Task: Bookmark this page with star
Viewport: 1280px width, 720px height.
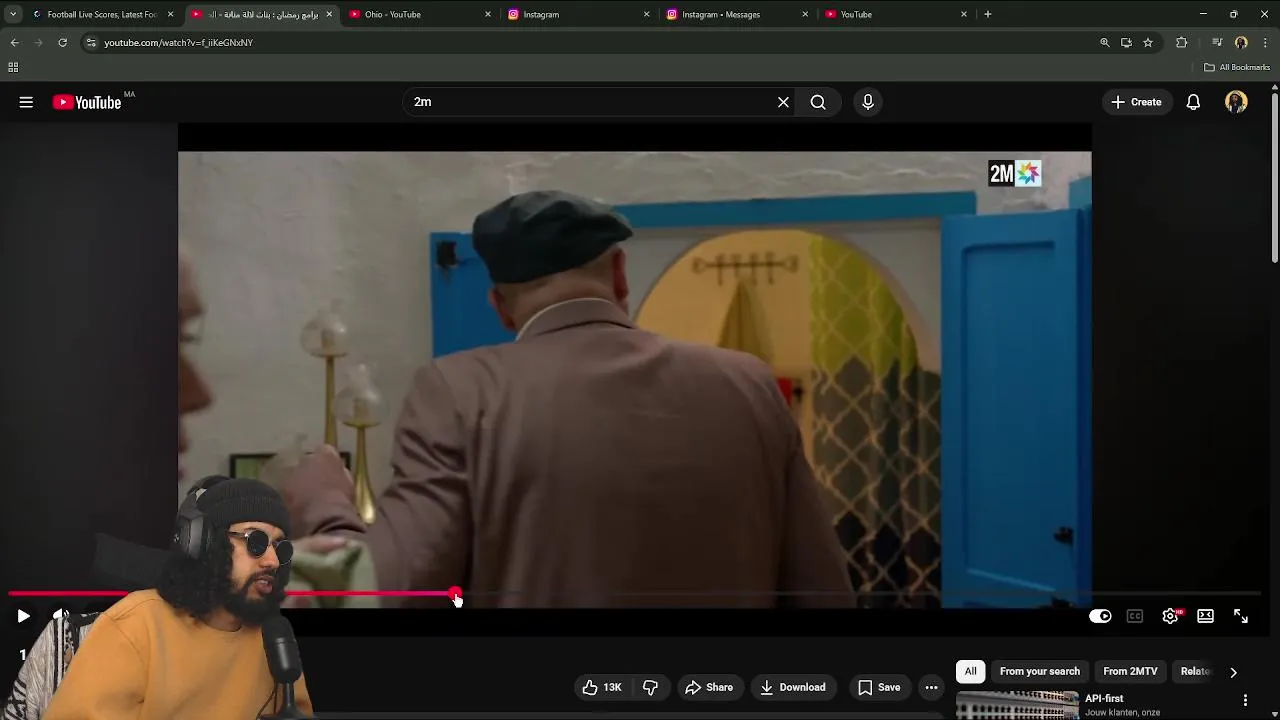Action: click(1148, 42)
